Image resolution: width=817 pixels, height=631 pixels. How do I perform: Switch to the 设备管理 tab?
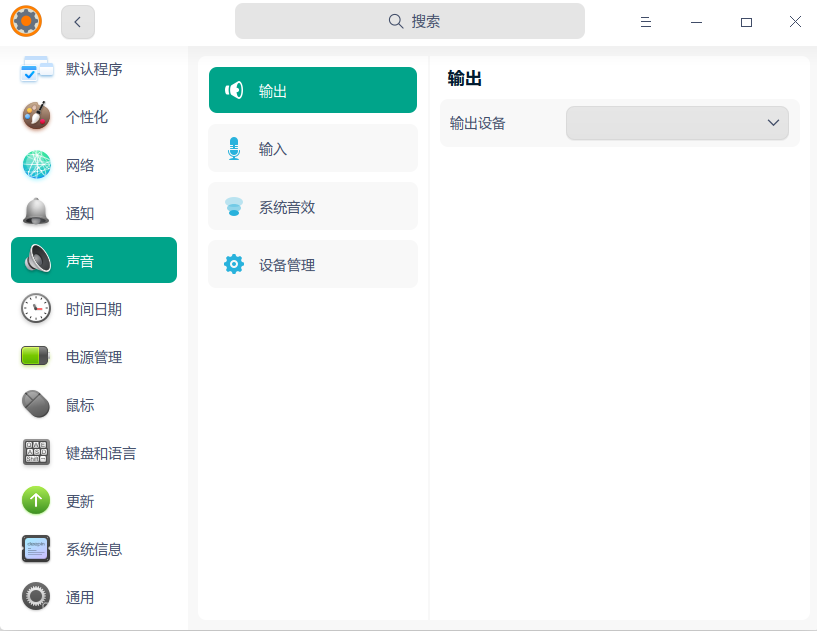[x=313, y=264]
